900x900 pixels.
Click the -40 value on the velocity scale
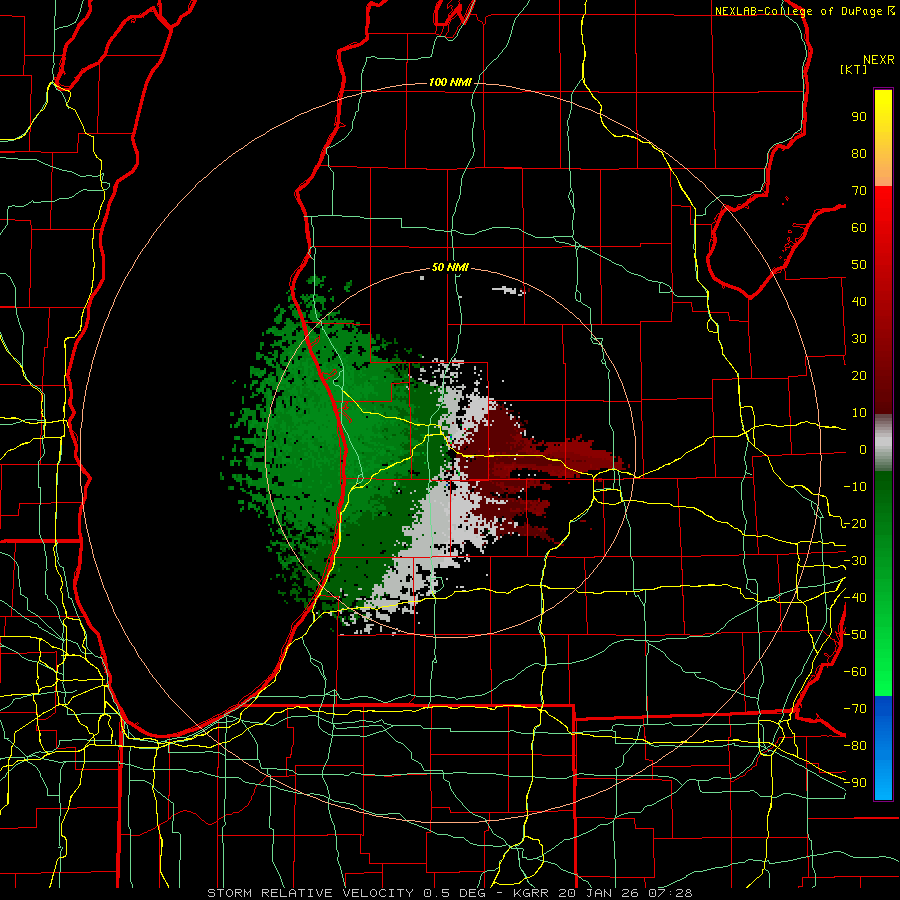tap(855, 598)
